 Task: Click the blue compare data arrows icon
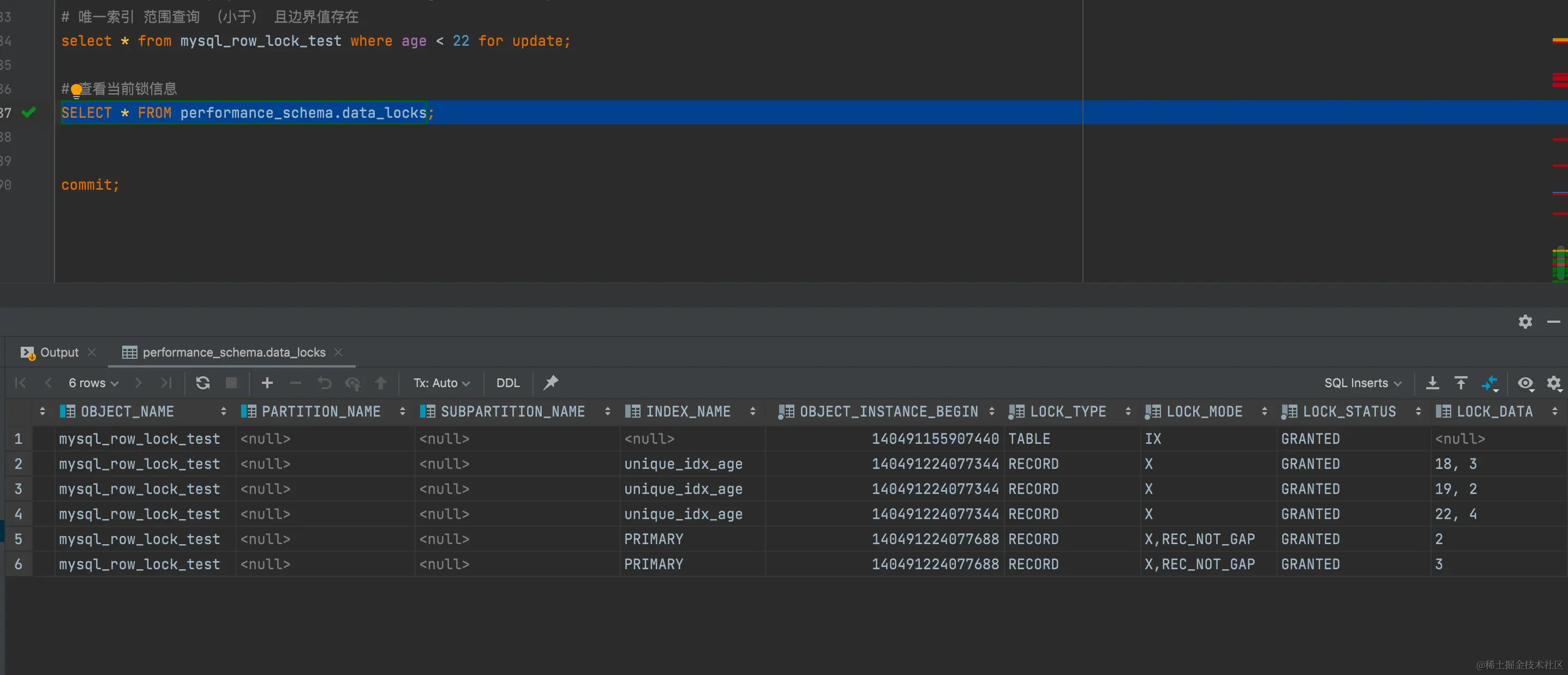(1489, 383)
